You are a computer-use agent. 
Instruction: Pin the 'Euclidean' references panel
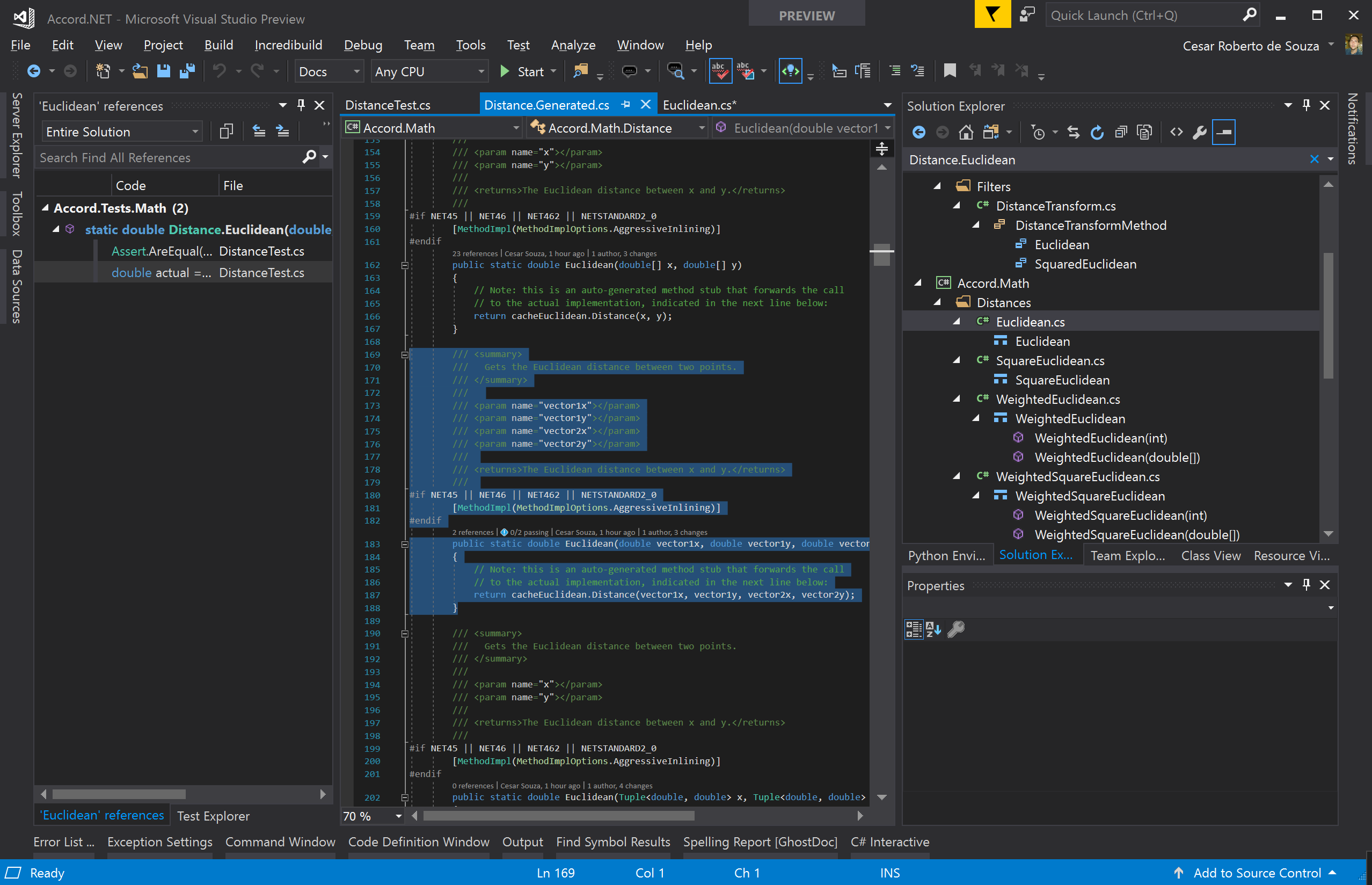click(x=301, y=105)
